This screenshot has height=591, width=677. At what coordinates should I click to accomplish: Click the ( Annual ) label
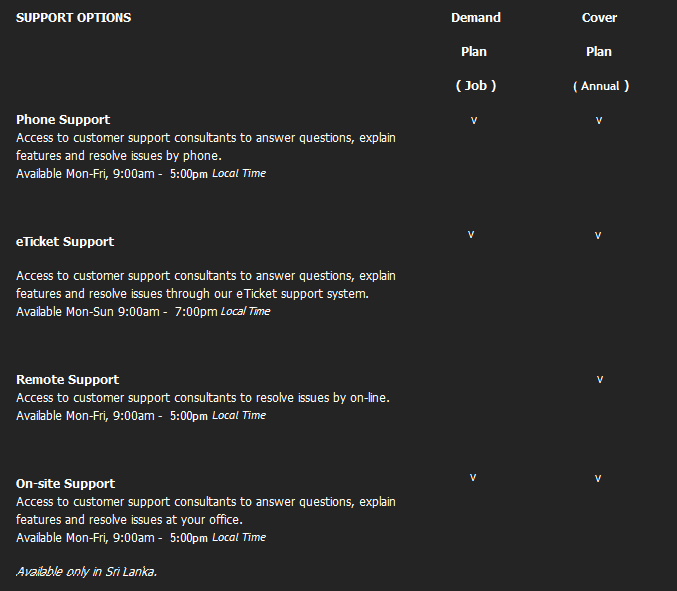click(x=601, y=86)
